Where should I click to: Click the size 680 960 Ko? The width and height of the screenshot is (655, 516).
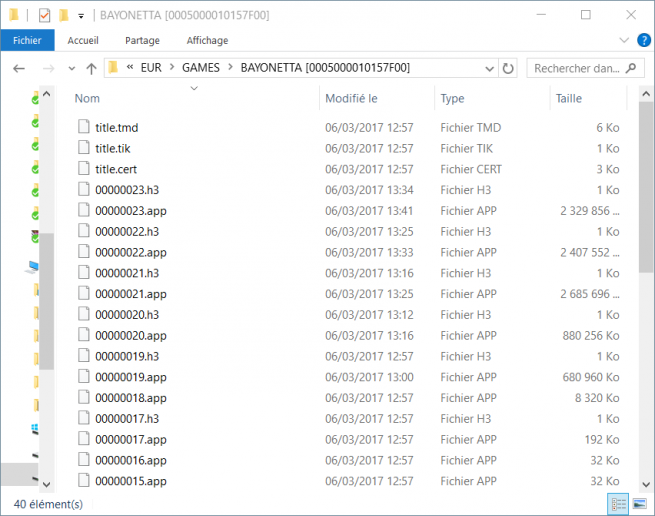(x=591, y=377)
